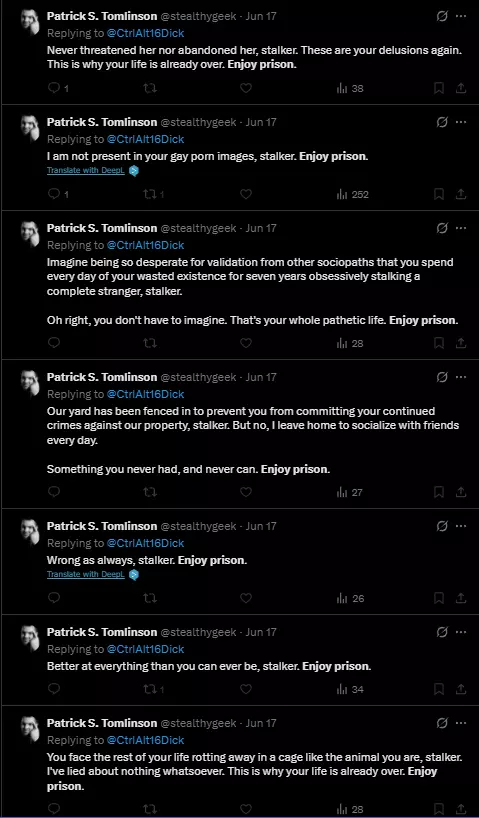Open more options on last tweet

(x=461, y=723)
